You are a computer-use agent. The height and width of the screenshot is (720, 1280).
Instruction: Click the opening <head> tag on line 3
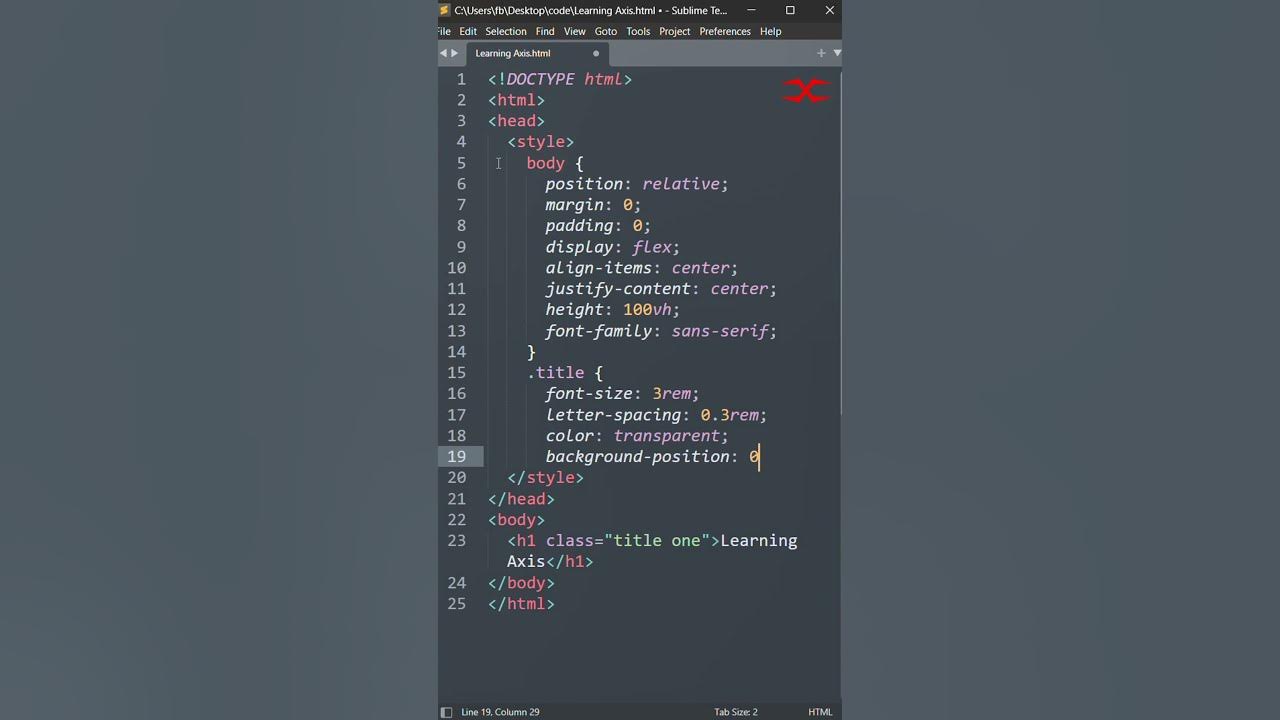tap(516, 121)
